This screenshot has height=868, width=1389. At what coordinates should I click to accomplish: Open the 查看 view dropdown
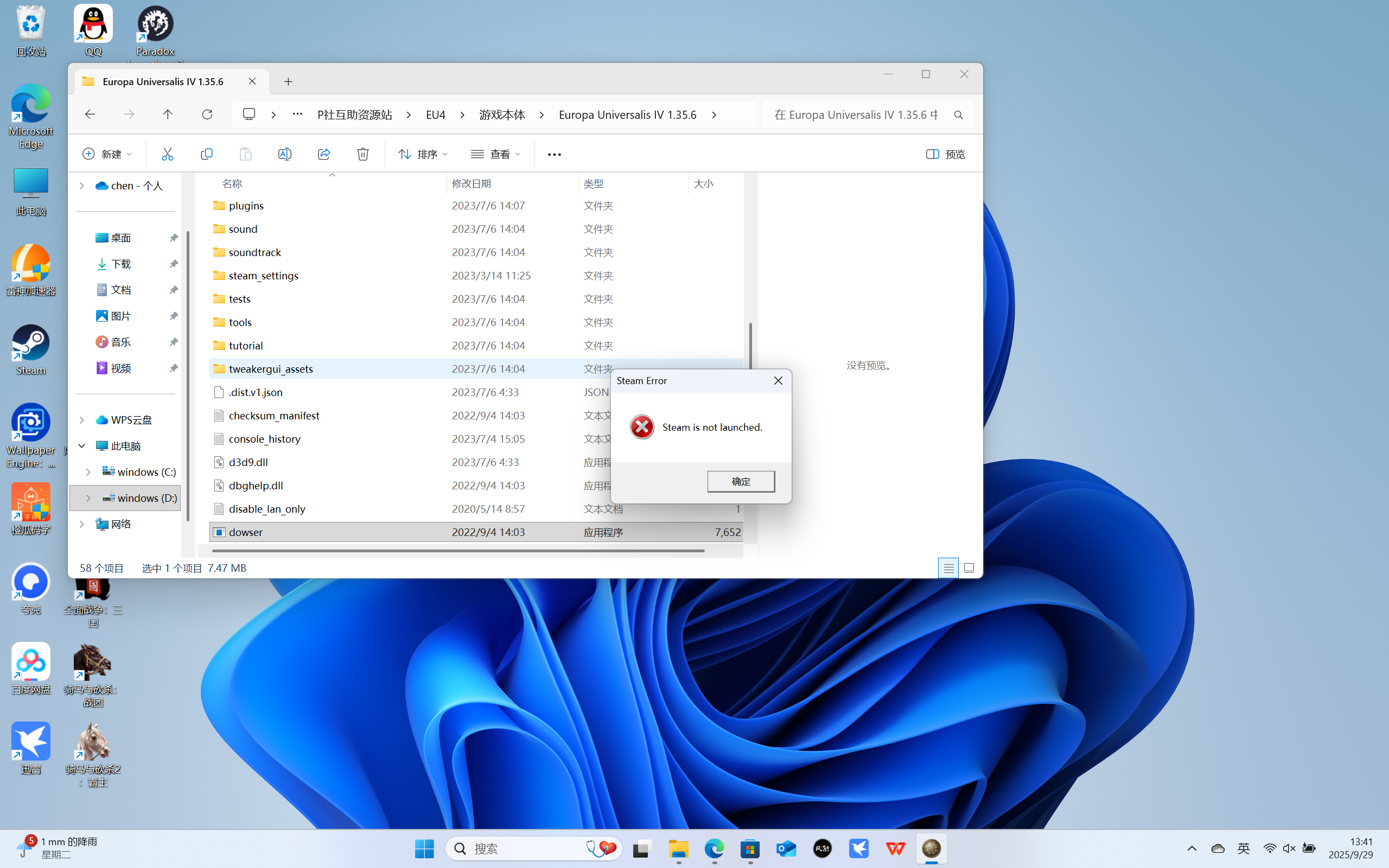coord(495,154)
